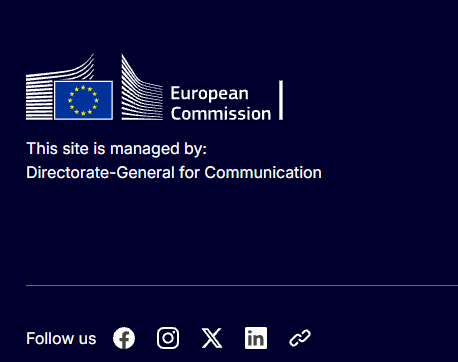
Task: Click the Follow us label
Action: point(61,338)
